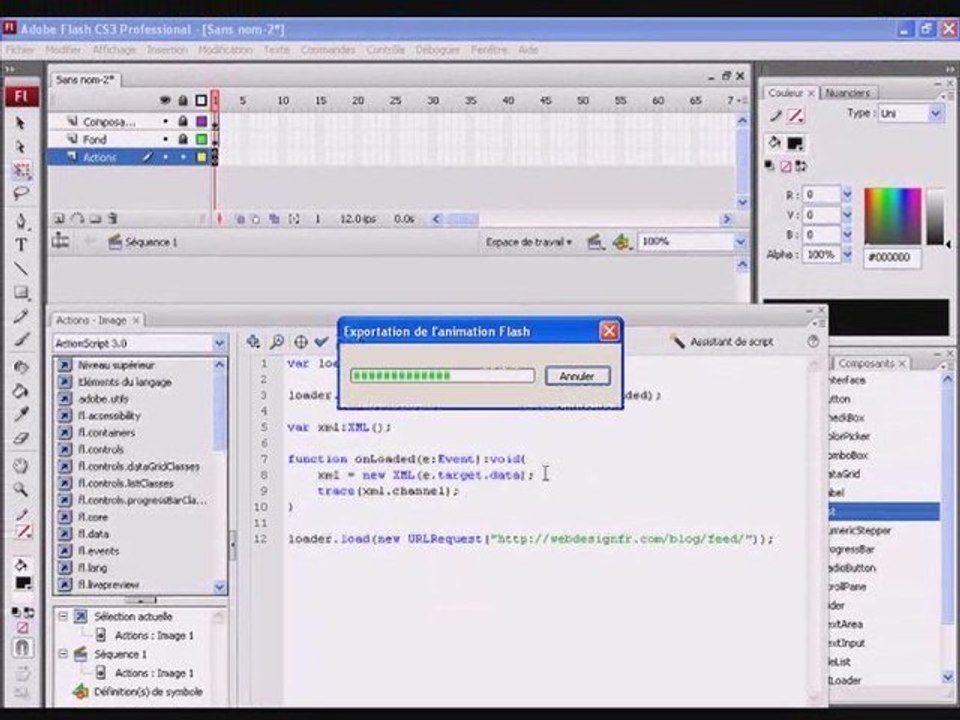Select the Paint Bucket tool
The image size is (960, 720).
[x=21, y=391]
